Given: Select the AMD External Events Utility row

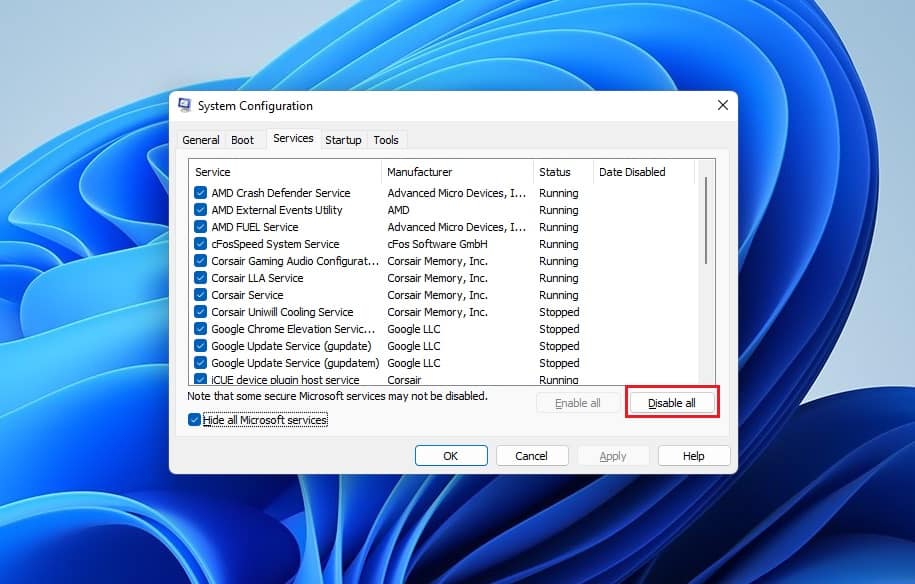Looking at the screenshot, I should (277, 209).
